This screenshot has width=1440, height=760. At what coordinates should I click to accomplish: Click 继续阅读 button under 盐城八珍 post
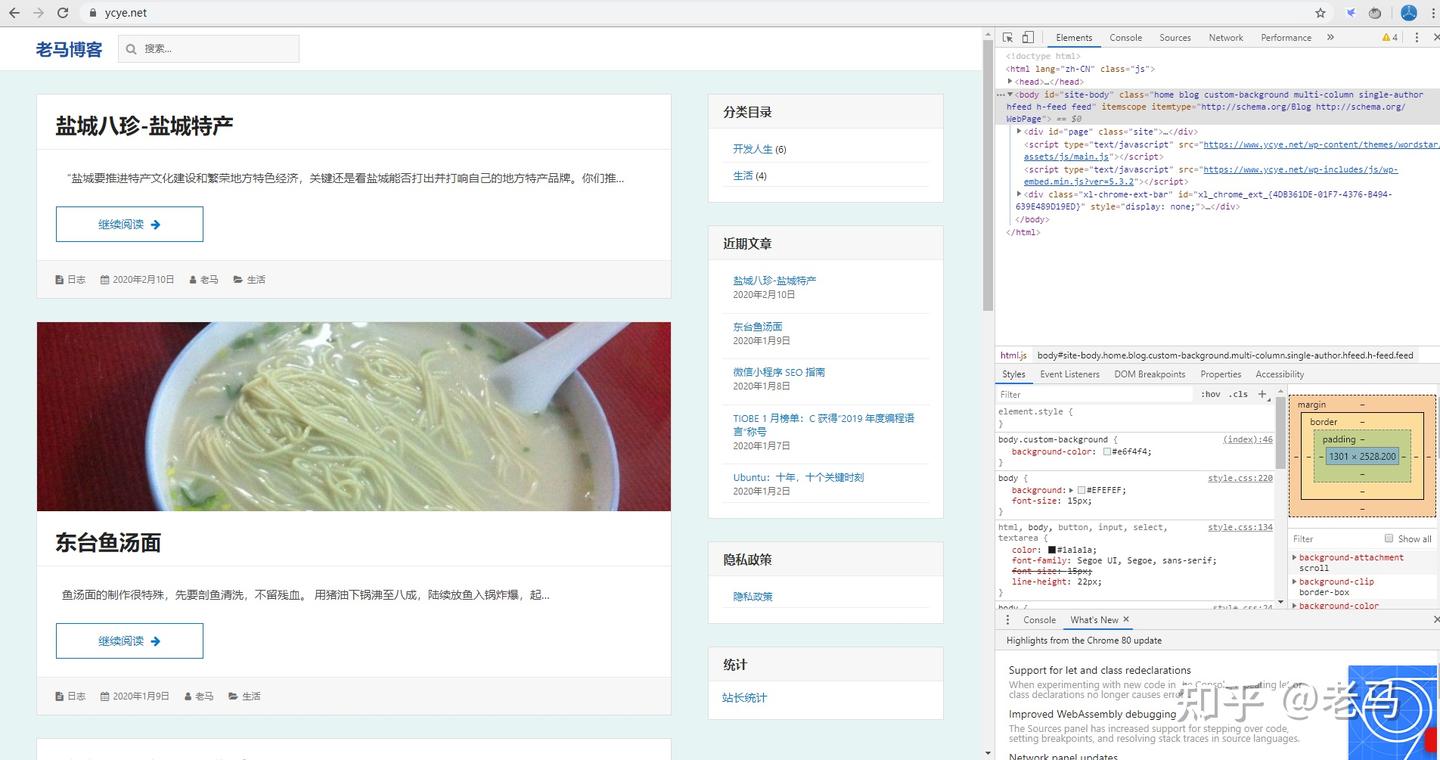pos(129,224)
